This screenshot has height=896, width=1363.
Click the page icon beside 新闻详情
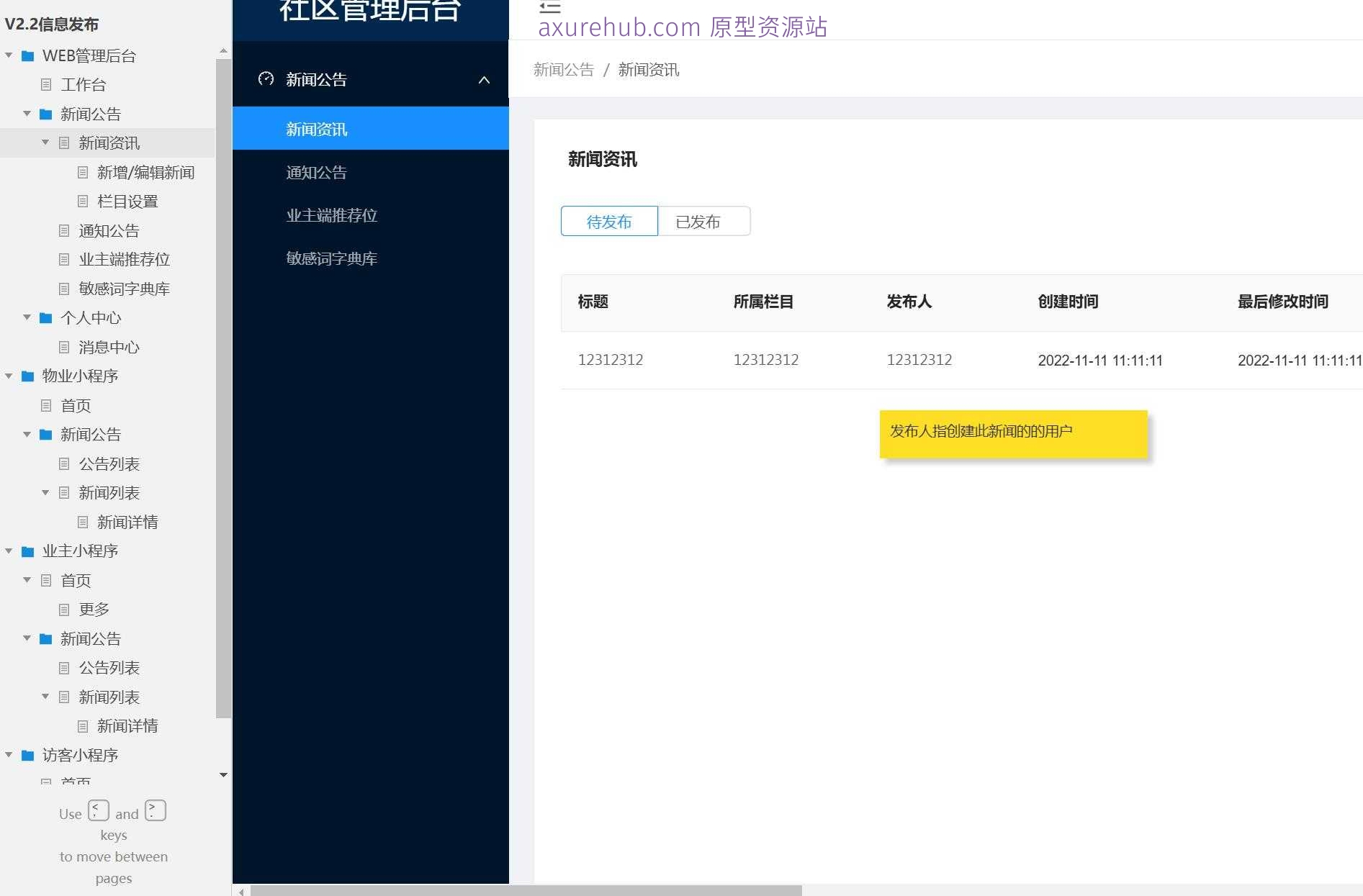pos(81,522)
